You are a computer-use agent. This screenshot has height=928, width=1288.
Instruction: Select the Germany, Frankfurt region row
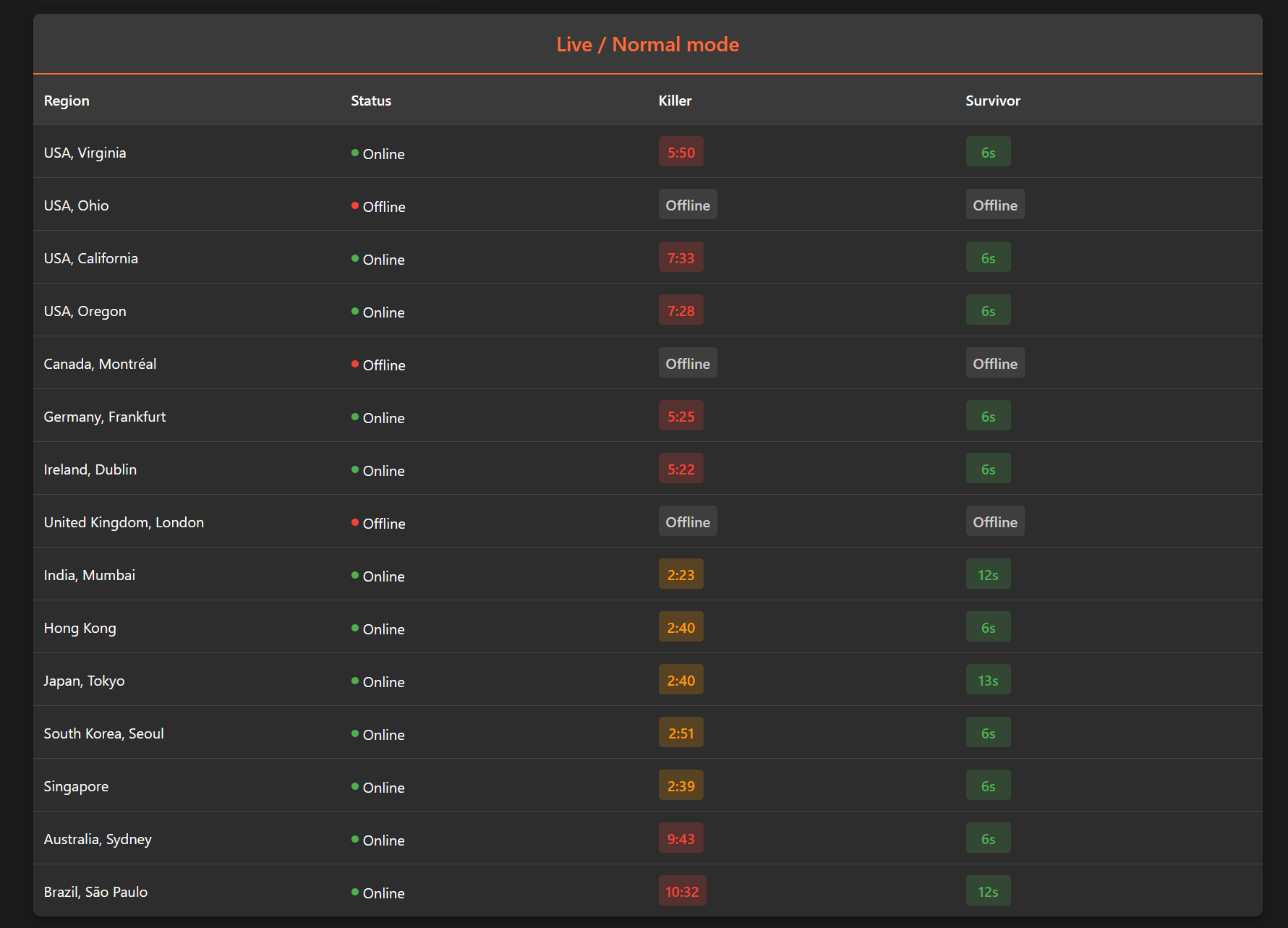point(647,416)
